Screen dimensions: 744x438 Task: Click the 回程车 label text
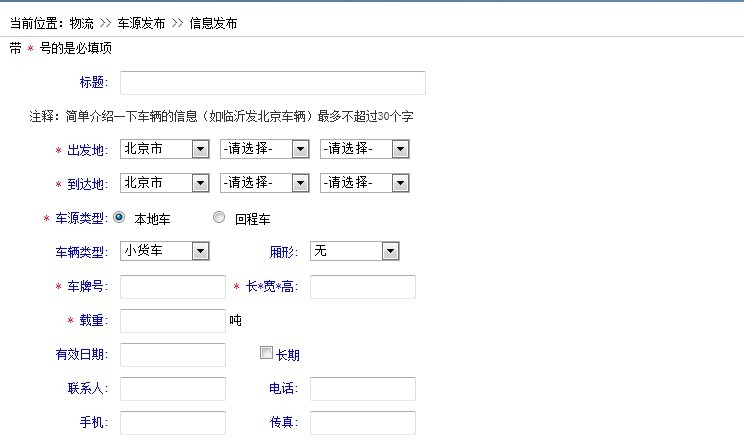[x=252, y=219]
